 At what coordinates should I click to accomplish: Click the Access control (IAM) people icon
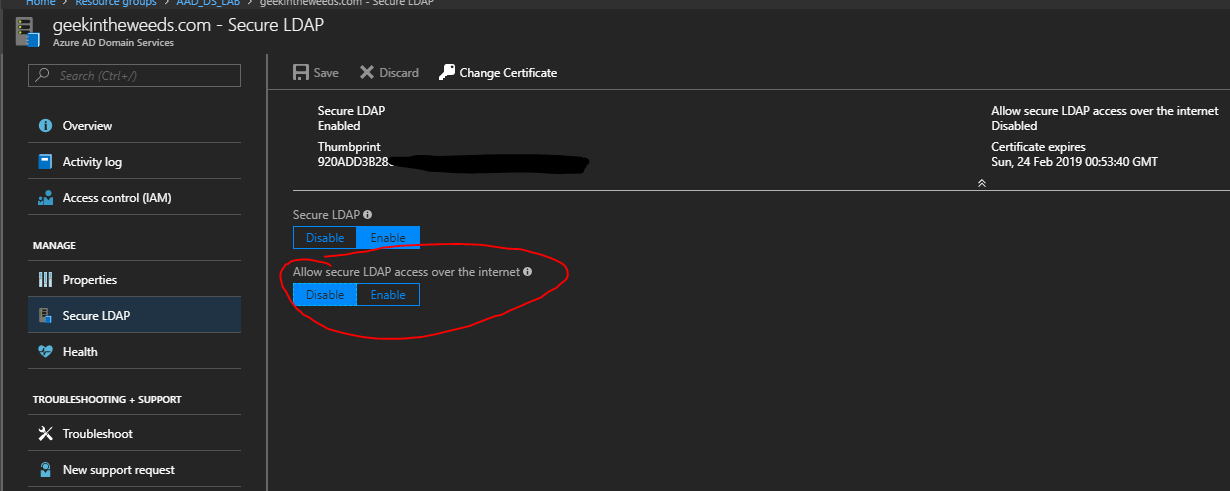click(45, 198)
